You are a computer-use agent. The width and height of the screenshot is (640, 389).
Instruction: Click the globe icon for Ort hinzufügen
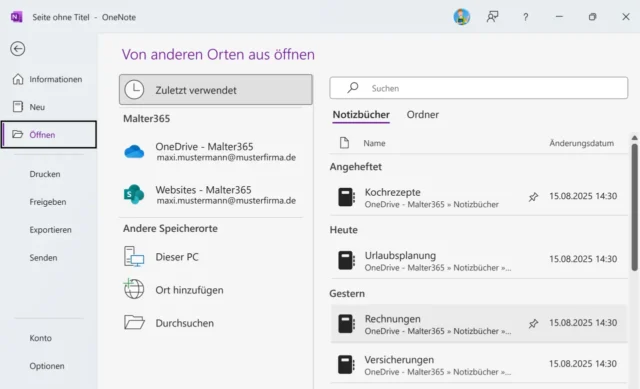134,289
